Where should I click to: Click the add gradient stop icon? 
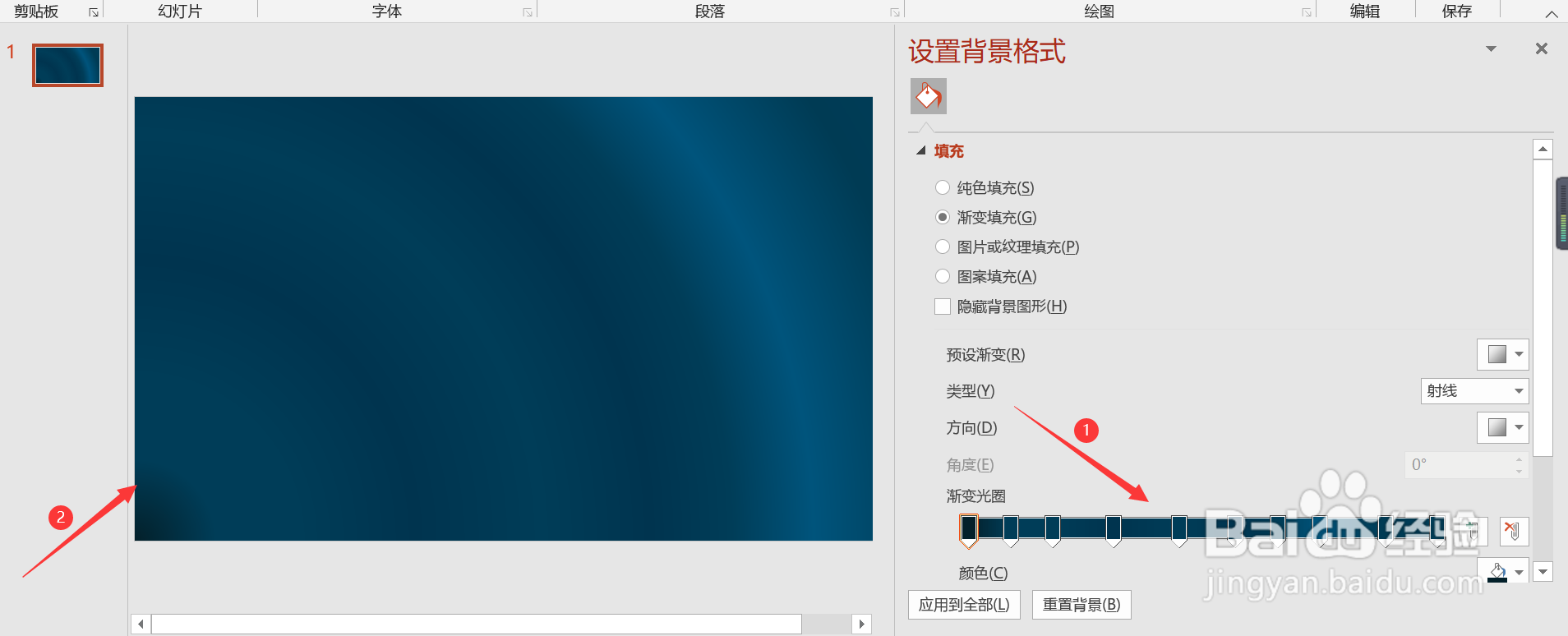click(x=1473, y=531)
